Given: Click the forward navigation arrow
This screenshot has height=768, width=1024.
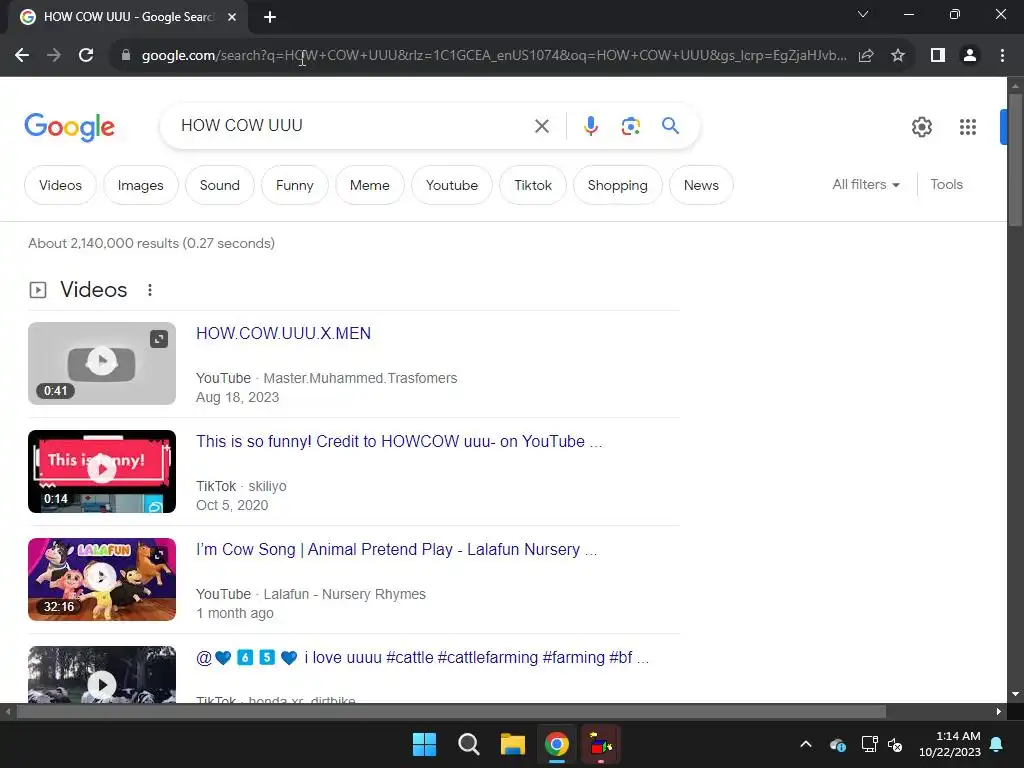Looking at the screenshot, I should pyautogui.click(x=54, y=56).
